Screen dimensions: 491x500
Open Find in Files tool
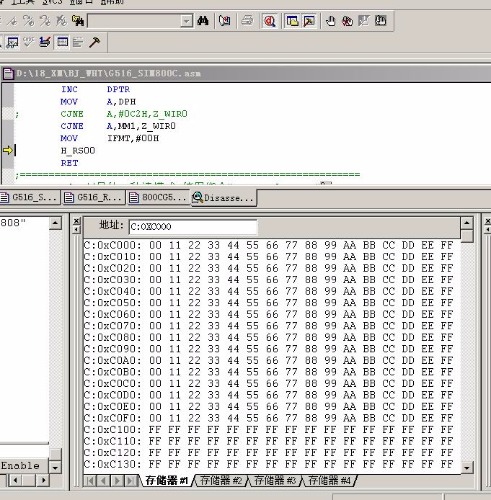pyautogui.click(x=78, y=21)
